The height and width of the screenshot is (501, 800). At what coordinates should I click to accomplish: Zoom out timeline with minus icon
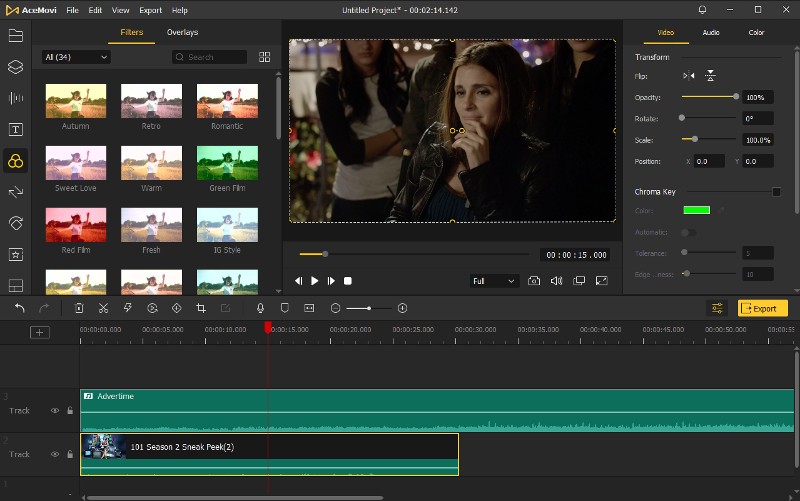pyautogui.click(x=335, y=308)
